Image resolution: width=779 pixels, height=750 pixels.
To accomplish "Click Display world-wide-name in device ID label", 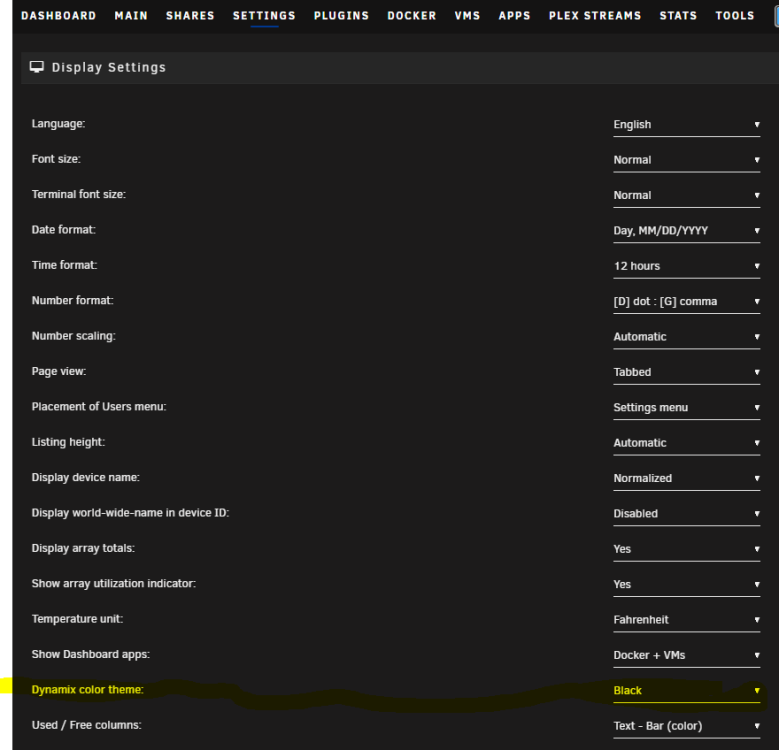I will coord(130,513).
